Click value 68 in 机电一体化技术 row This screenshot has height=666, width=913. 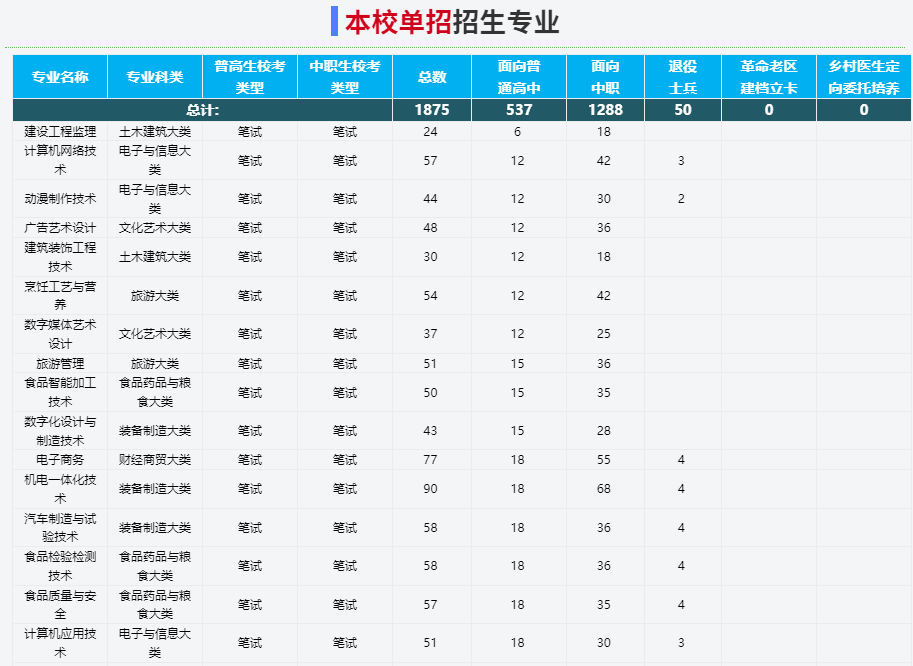pos(604,489)
